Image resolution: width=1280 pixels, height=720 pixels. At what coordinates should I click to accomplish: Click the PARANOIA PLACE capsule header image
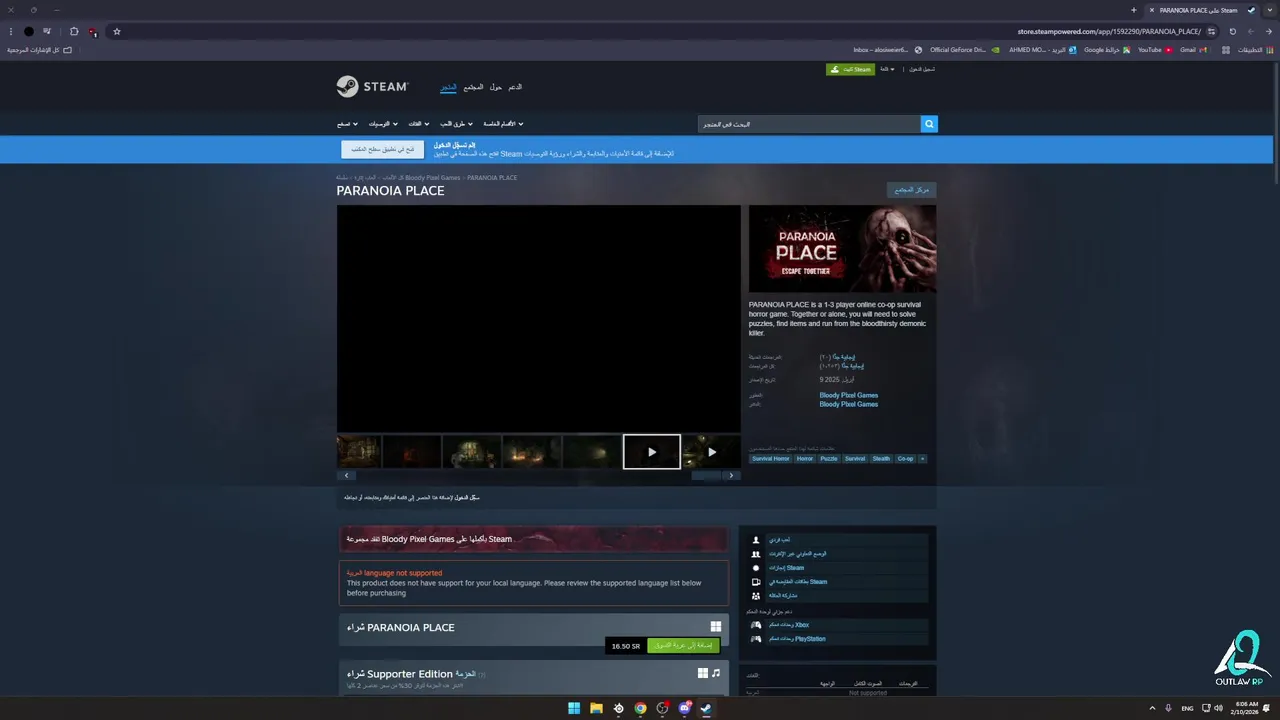(842, 249)
